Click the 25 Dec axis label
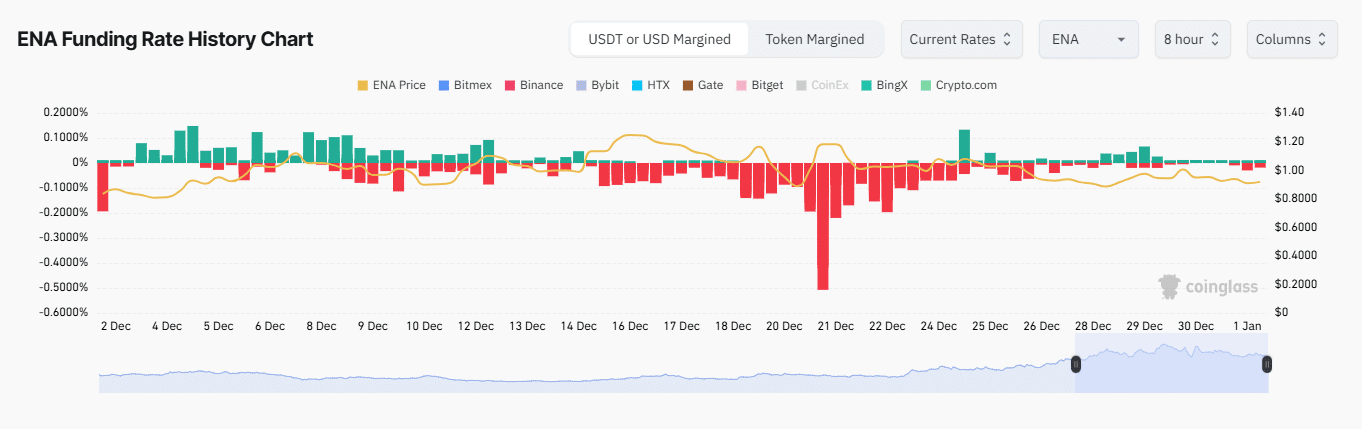1362x429 pixels. pos(990,326)
